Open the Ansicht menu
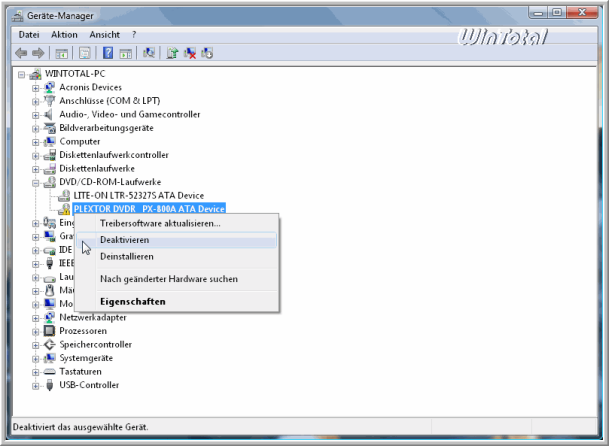The width and height of the screenshot is (609, 446). 104,35
